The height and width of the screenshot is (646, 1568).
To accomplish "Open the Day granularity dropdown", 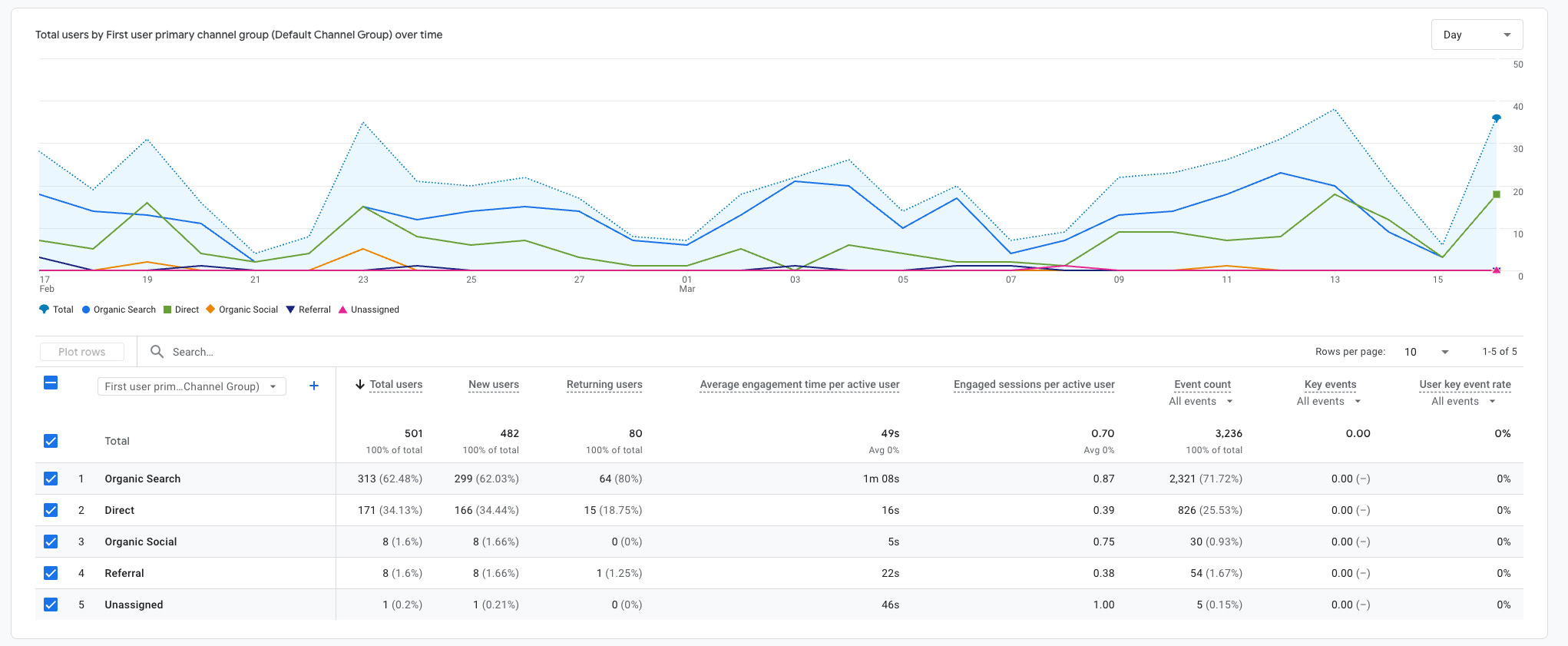I will pyautogui.click(x=1477, y=35).
